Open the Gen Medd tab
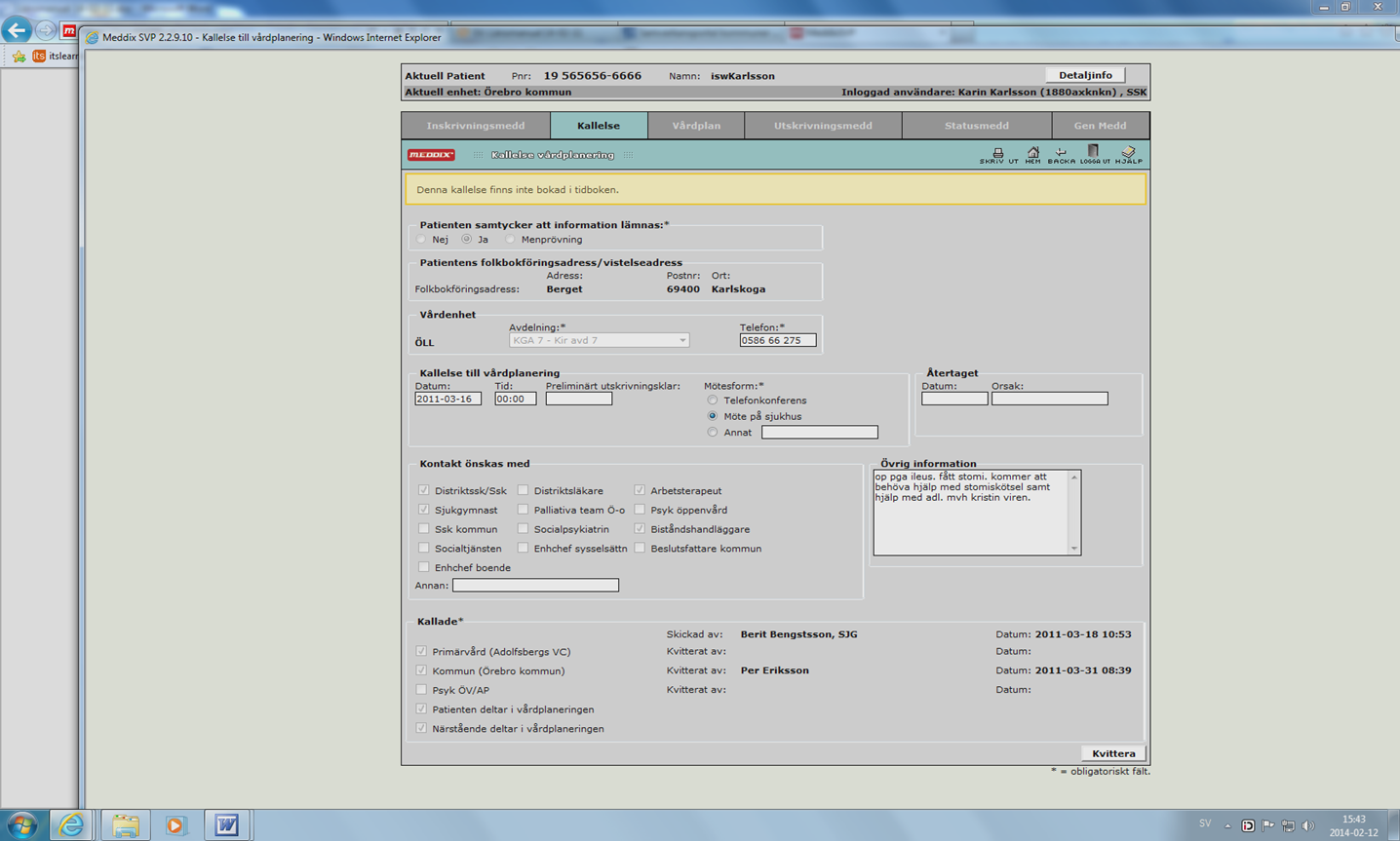This screenshot has height=841, width=1400. (1101, 126)
